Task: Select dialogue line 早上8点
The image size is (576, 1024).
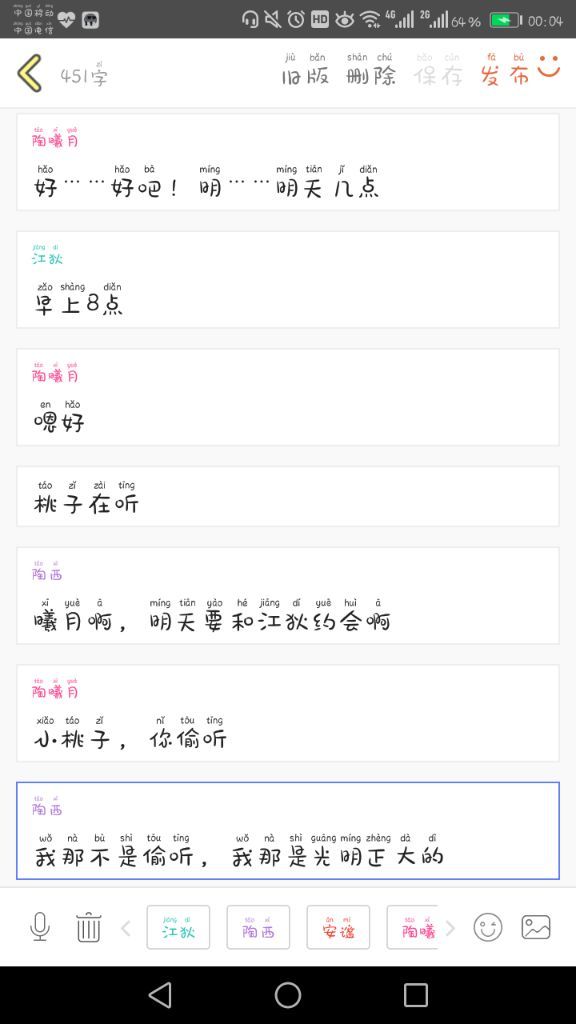Action: pos(288,280)
